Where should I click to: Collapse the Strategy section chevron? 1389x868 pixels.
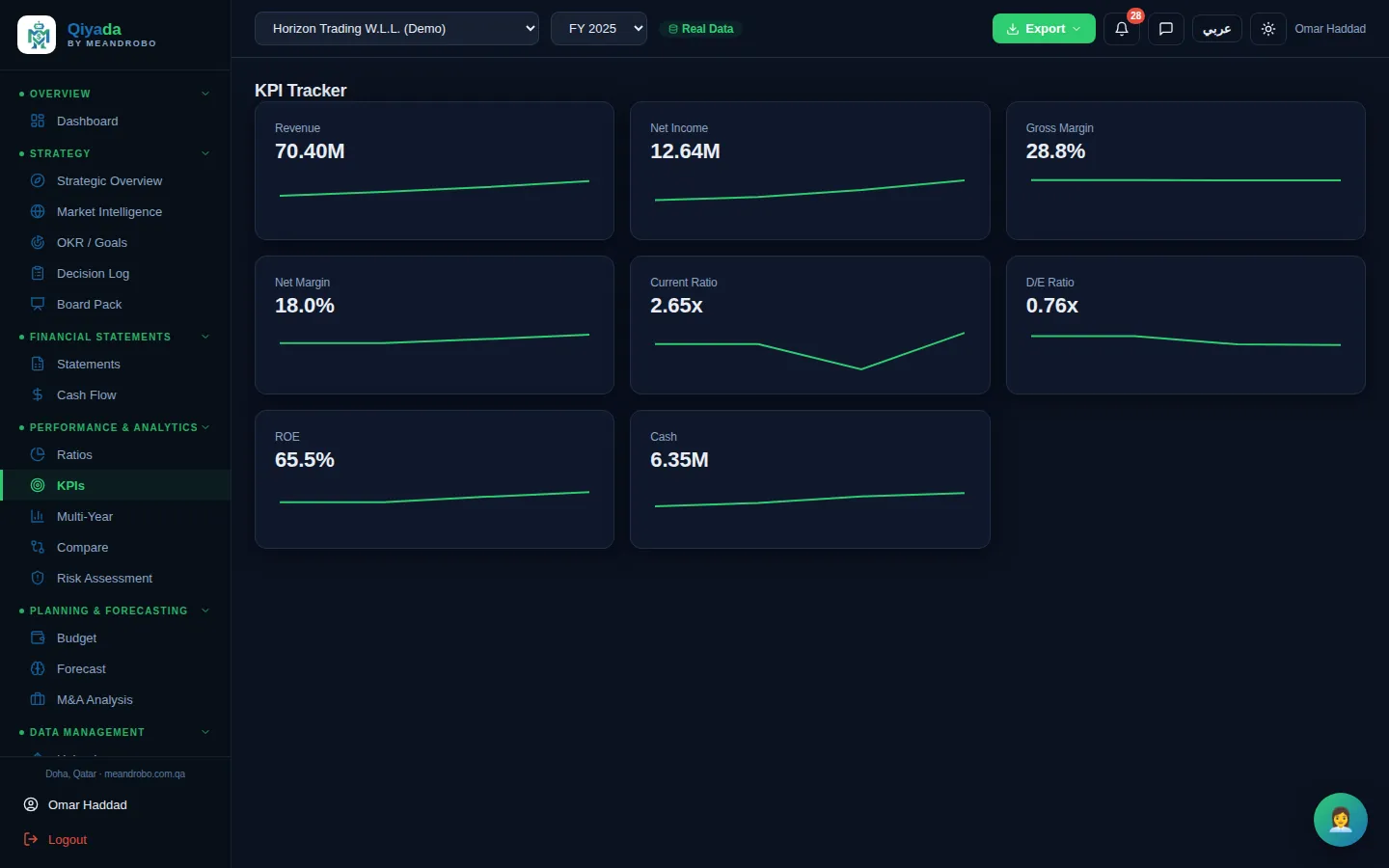click(x=205, y=153)
